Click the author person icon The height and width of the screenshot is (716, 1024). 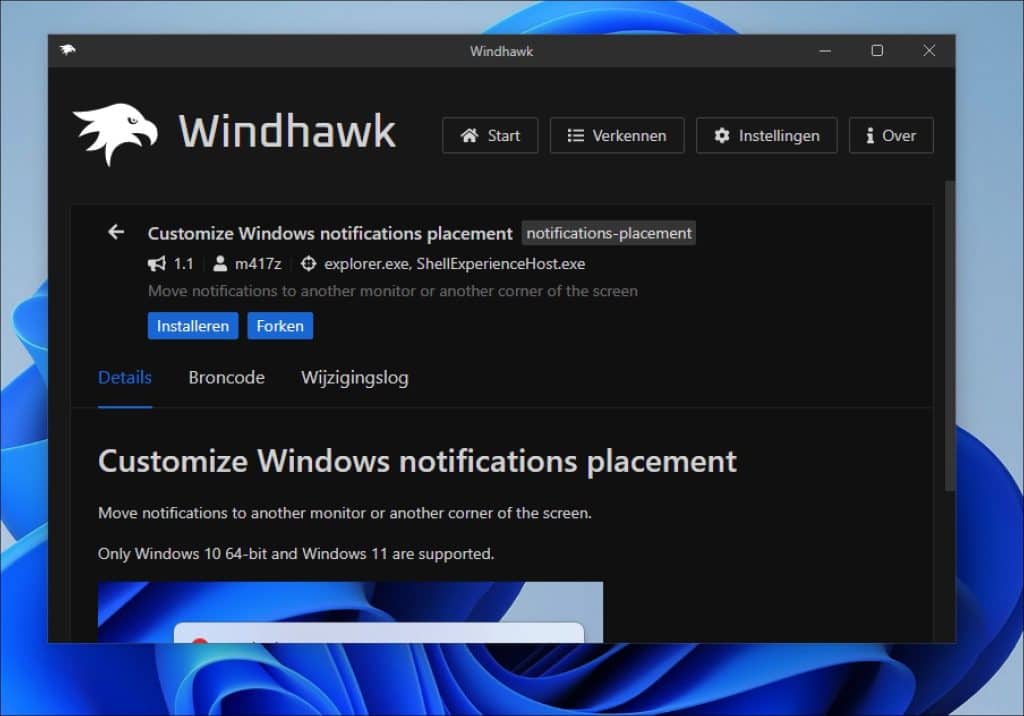pyautogui.click(x=220, y=264)
